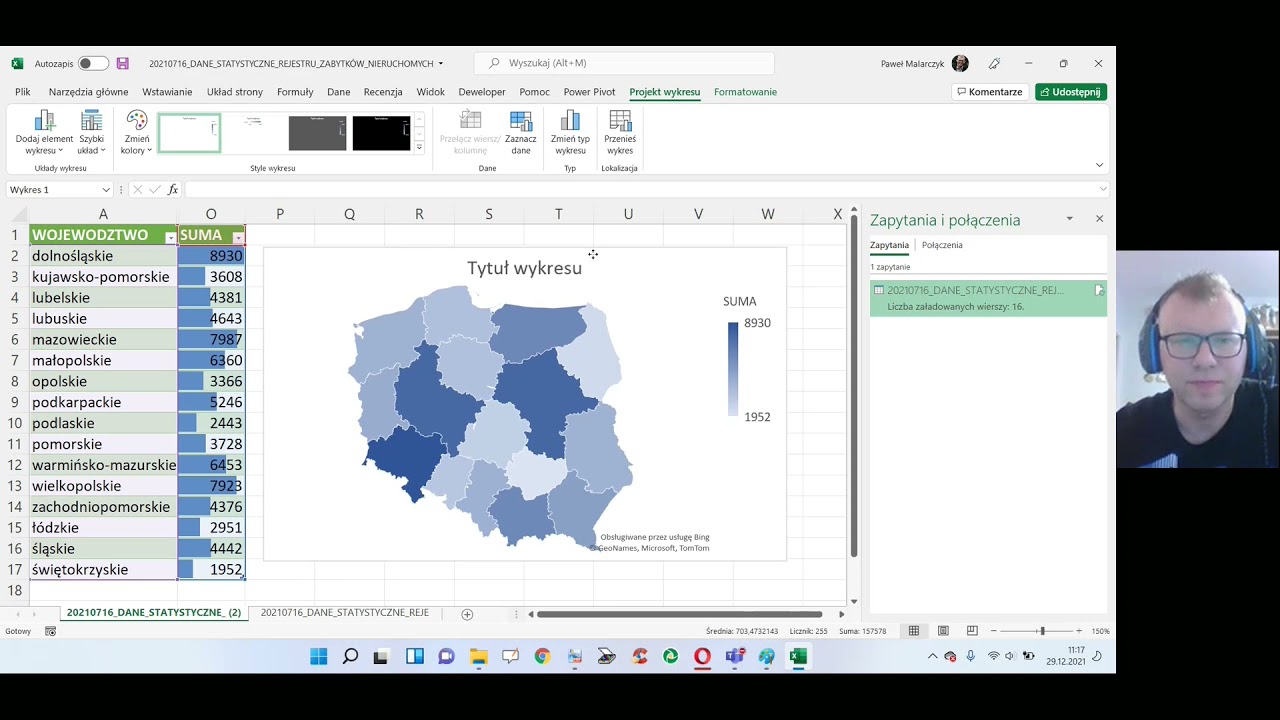Open Szybki układ layouts
Viewport: 1280px width, 720px height.
click(91, 132)
